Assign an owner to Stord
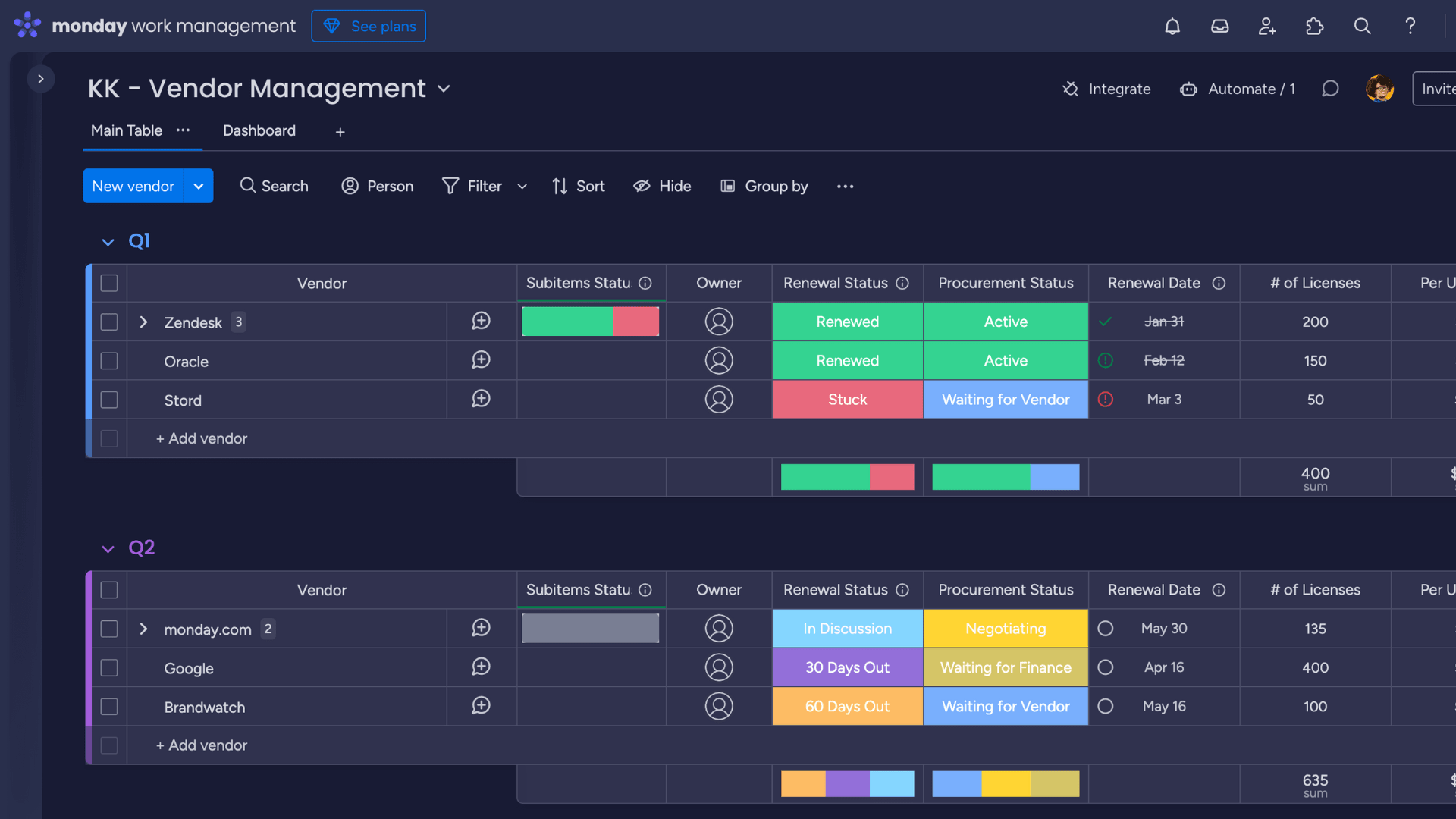Viewport: 1456px width, 819px height. coord(719,399)
